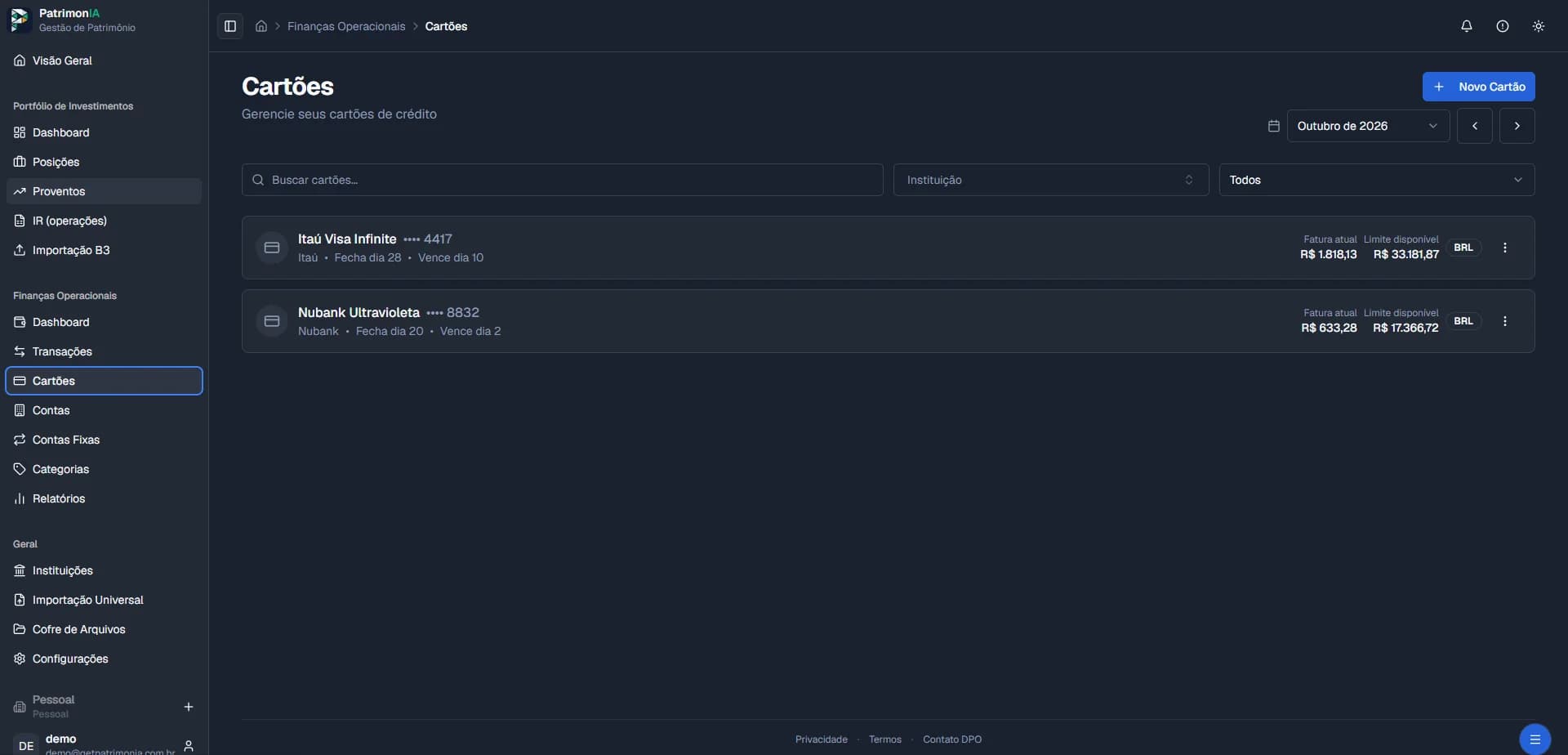This screenshot has height=755, width=1568.
Task: Open options menu for Itaú Visa Infinite
Action: pyautogui.click(x=1505, y=248)
